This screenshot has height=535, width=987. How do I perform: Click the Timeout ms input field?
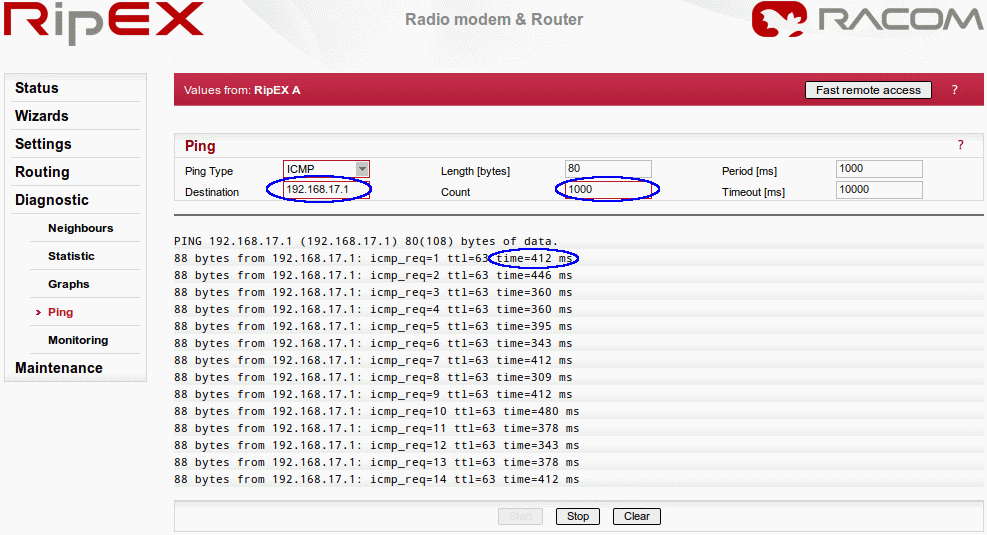[x=879, y=189]
